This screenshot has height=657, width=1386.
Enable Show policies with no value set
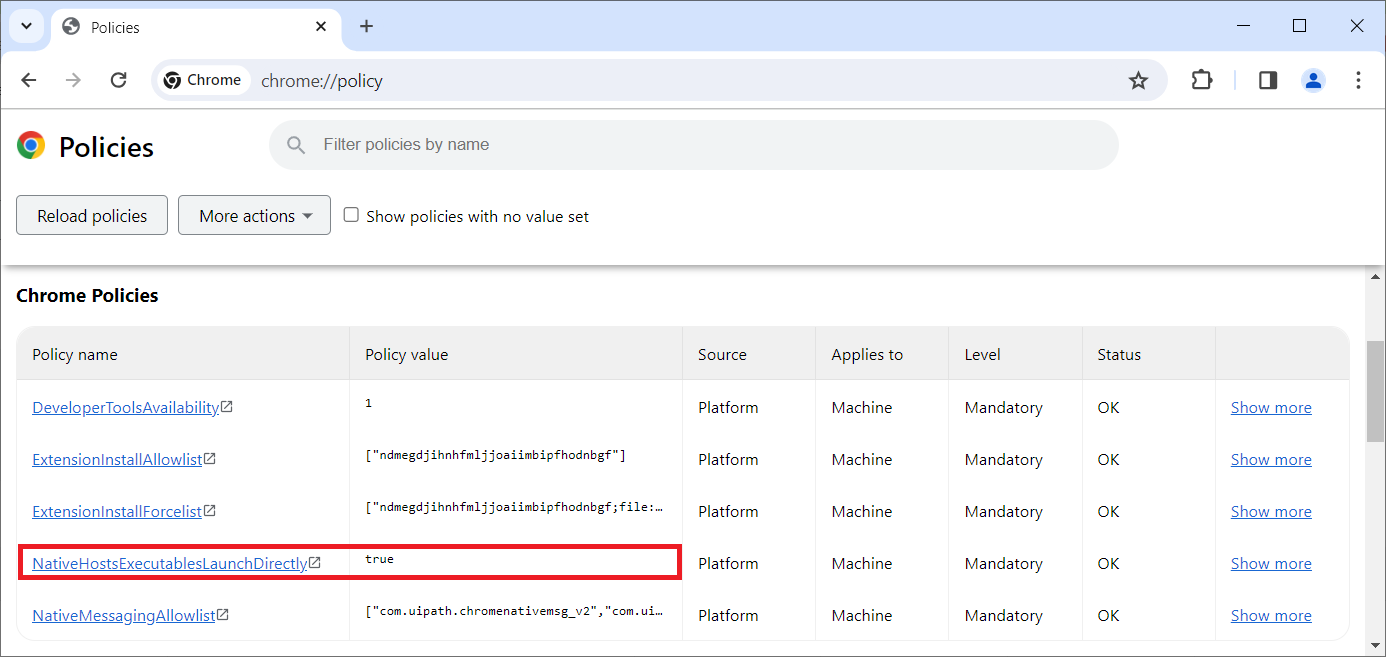pyautogui.click(x=351, y=215)
